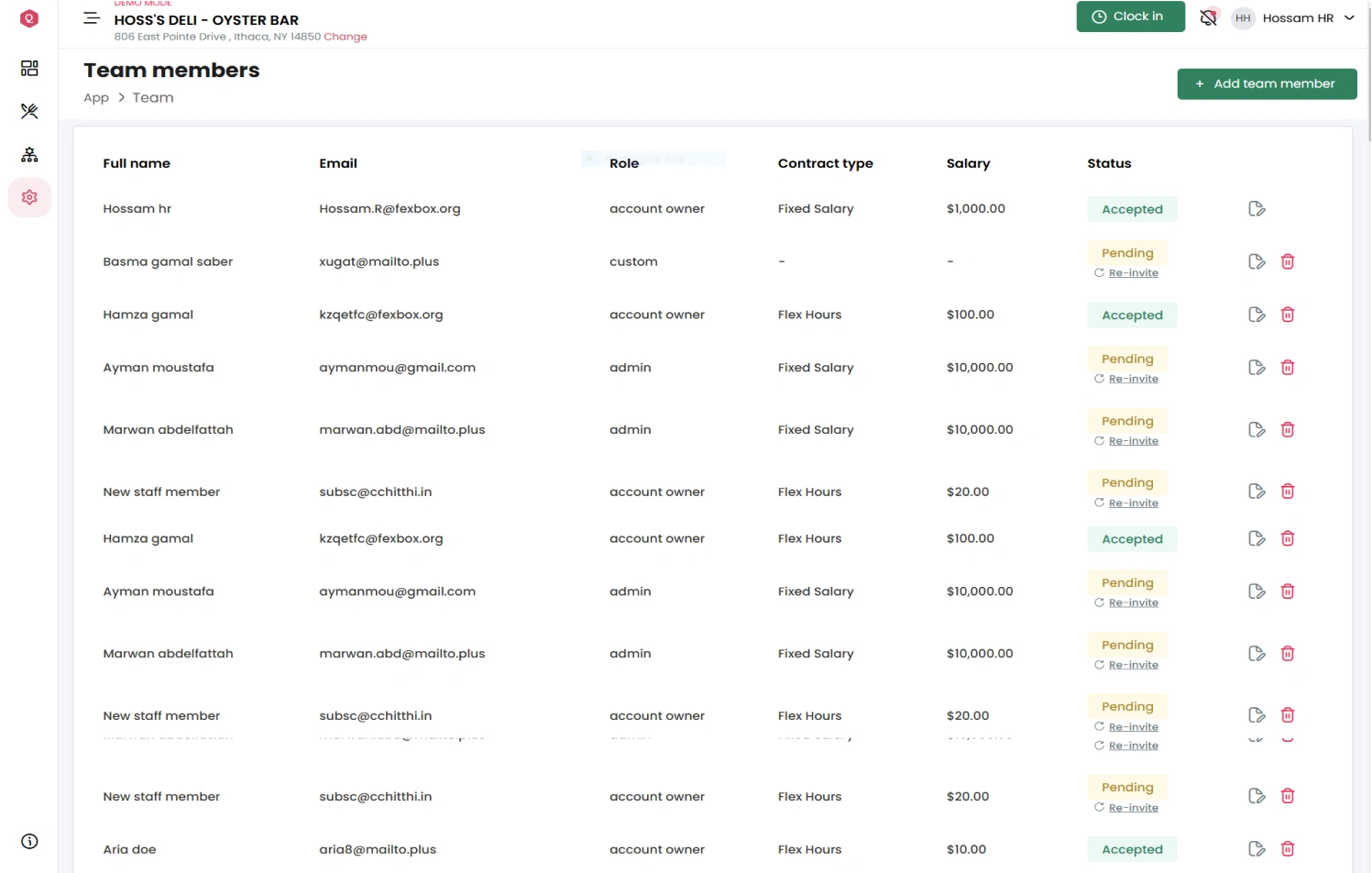
Task: Edit Aria doe team member
Action: (x=1257, y=849)
